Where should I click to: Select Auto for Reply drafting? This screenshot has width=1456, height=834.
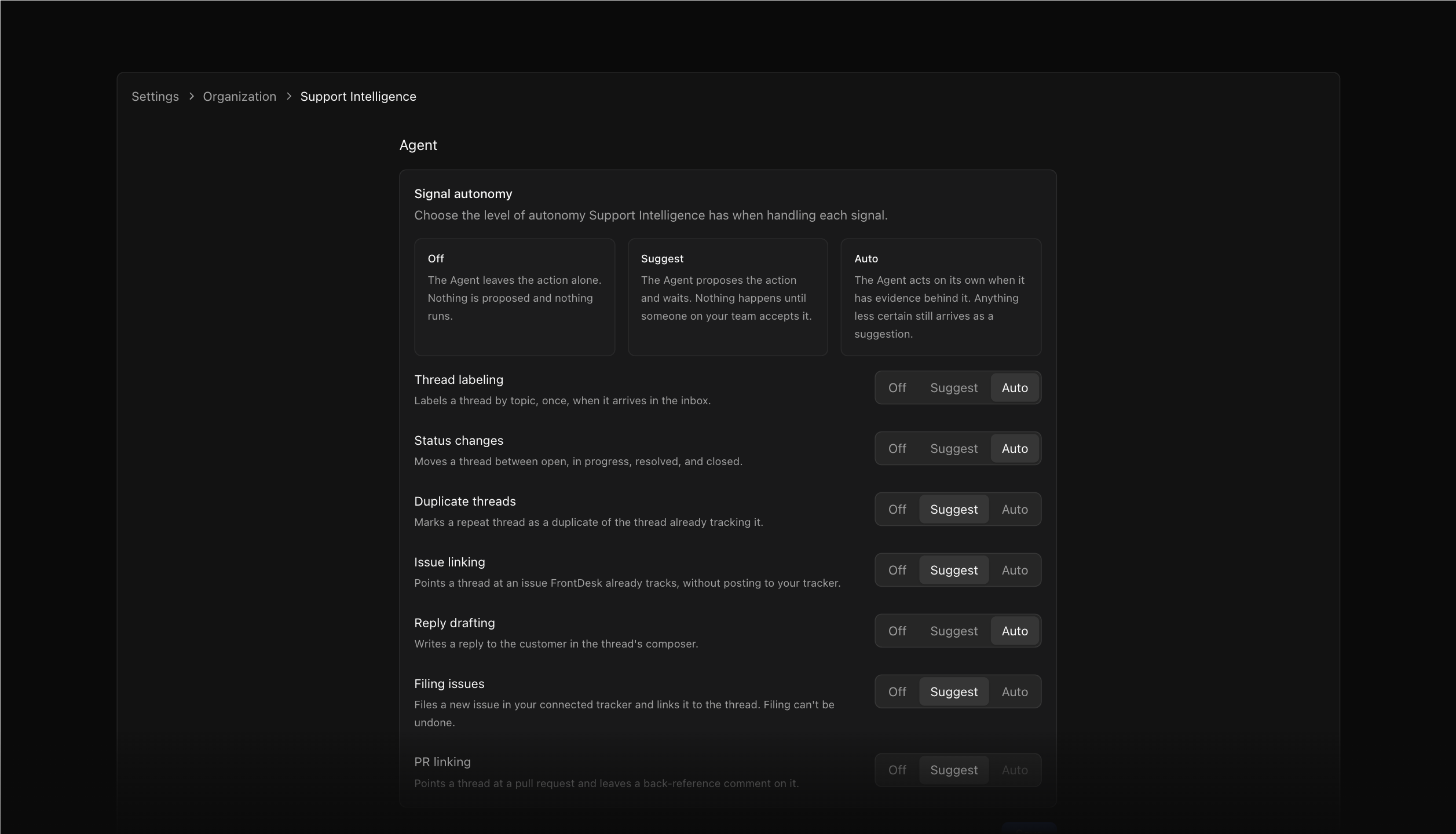click(x=1015, y=631)
